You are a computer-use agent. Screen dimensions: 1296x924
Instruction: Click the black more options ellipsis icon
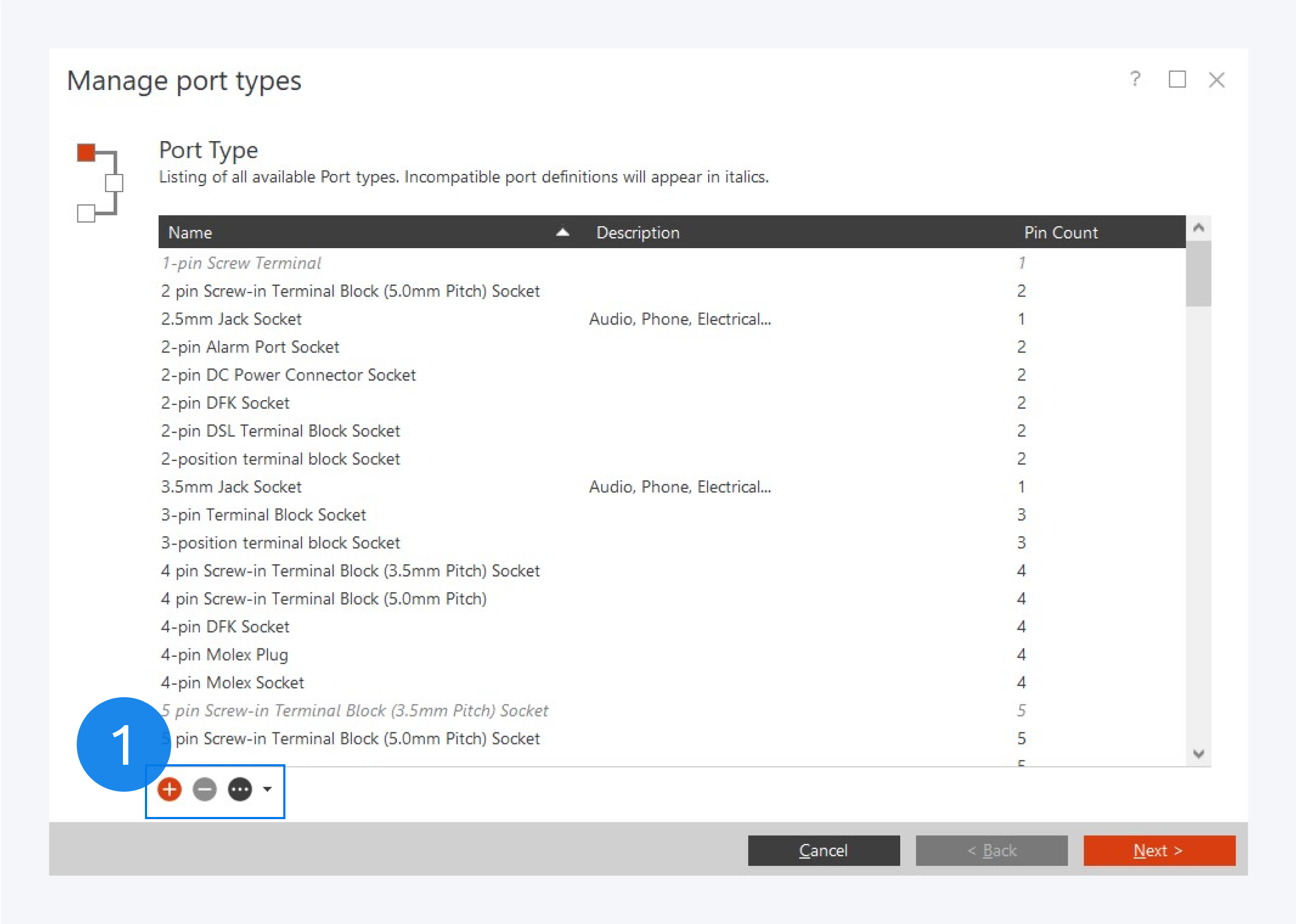click(240, 789)
